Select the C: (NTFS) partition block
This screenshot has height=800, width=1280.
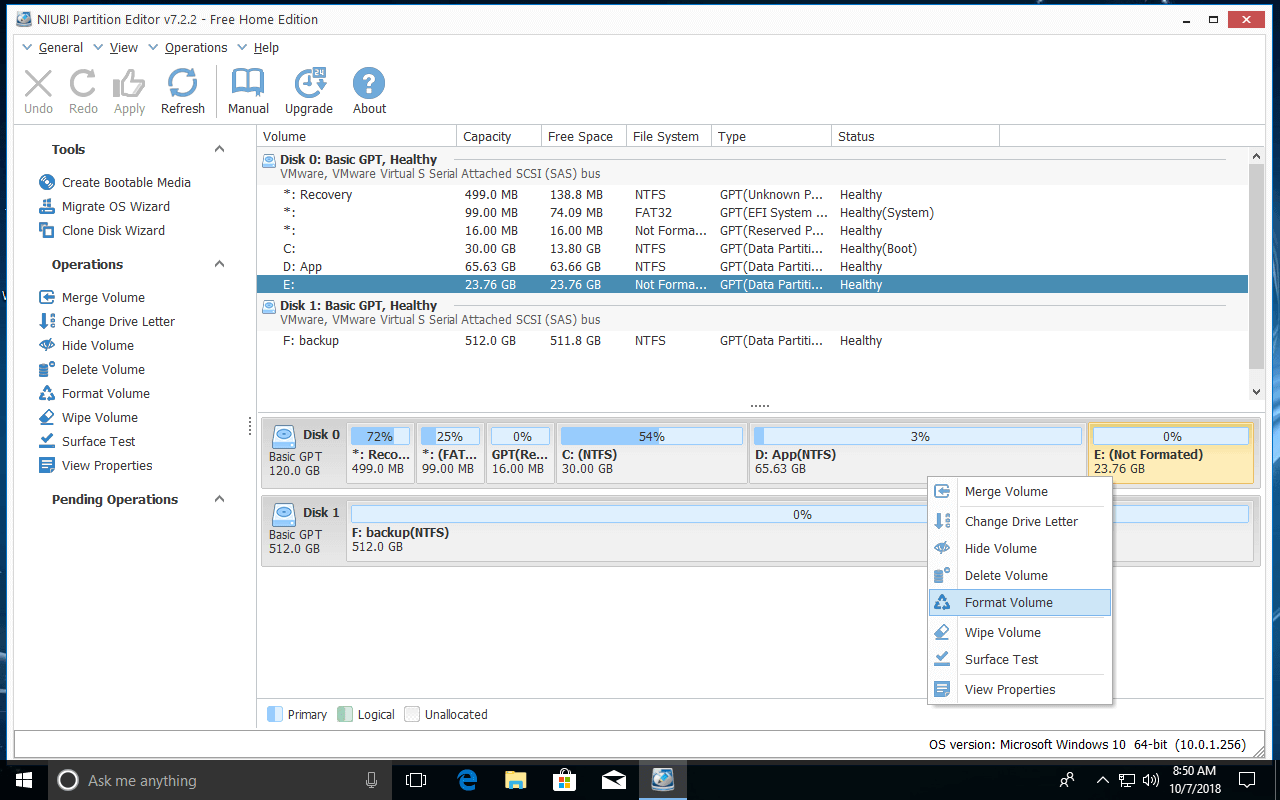point(651,453)
